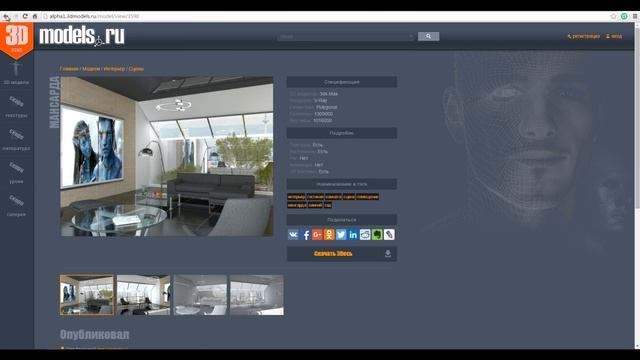This screenshot has width=640, height=360.
Task: Select the third wireframe thumbnail
Action: pyautogui.click(x=200, y=295)
